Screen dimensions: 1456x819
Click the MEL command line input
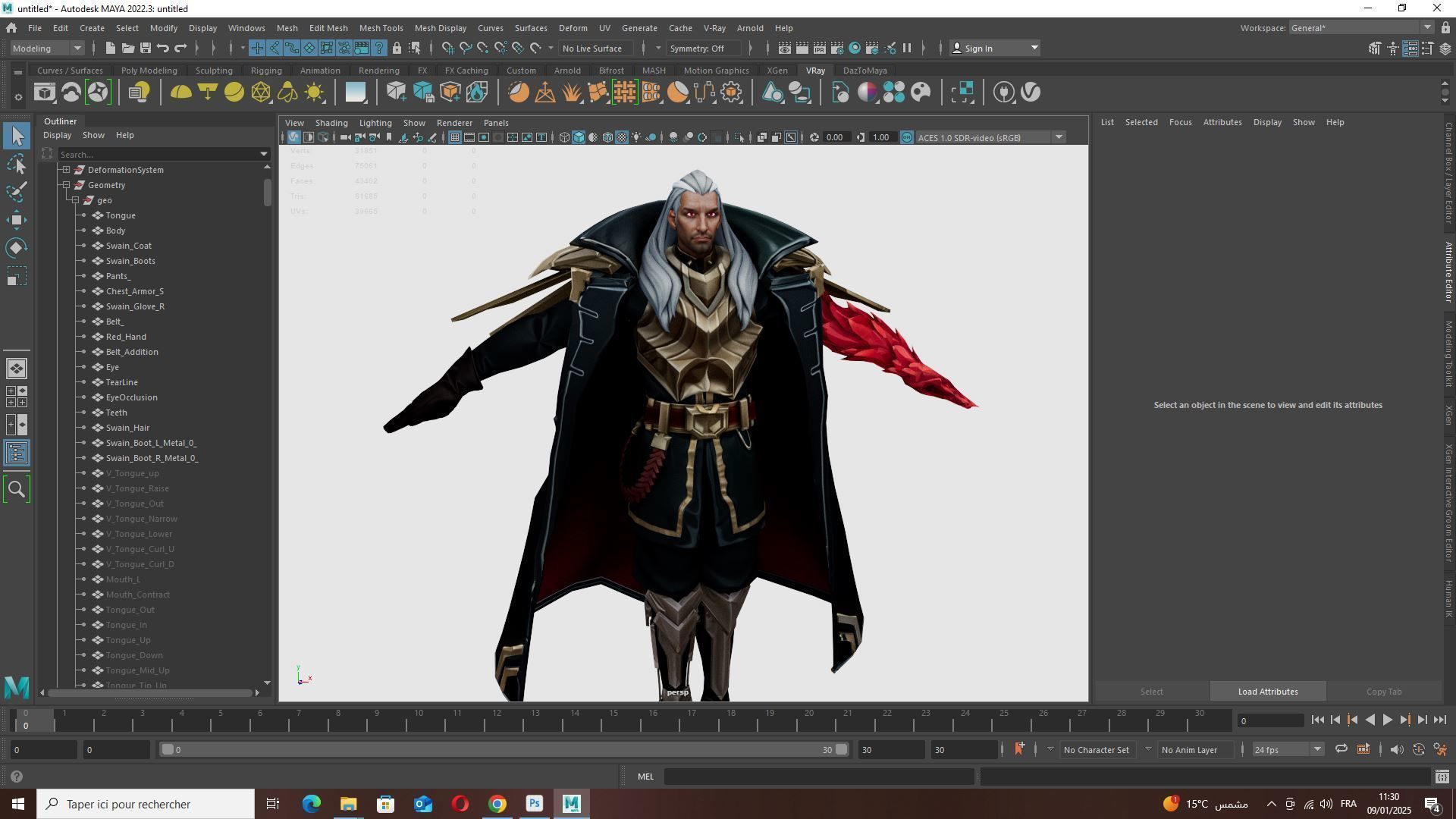point(819,777)
